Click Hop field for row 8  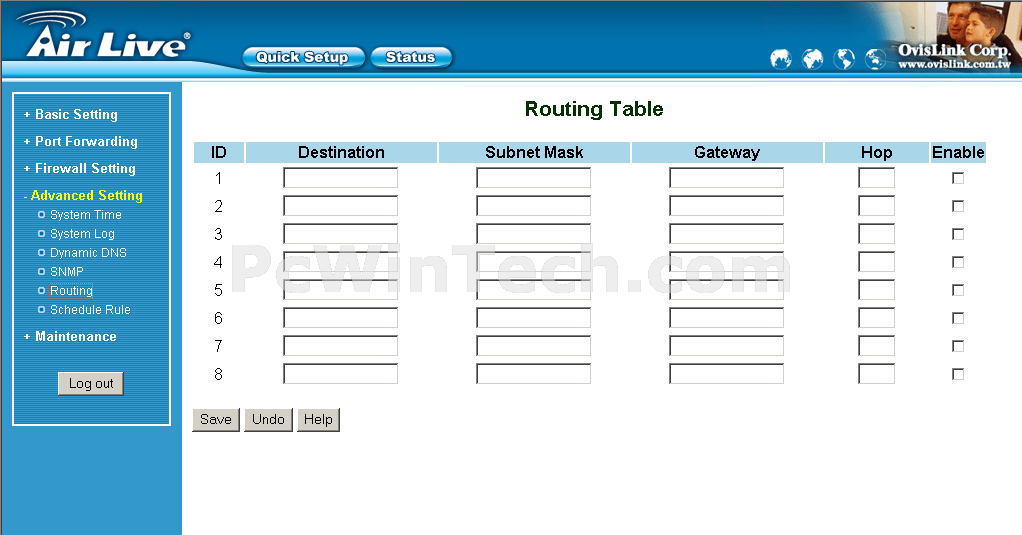pyautogui.click(x=876, y=374)
